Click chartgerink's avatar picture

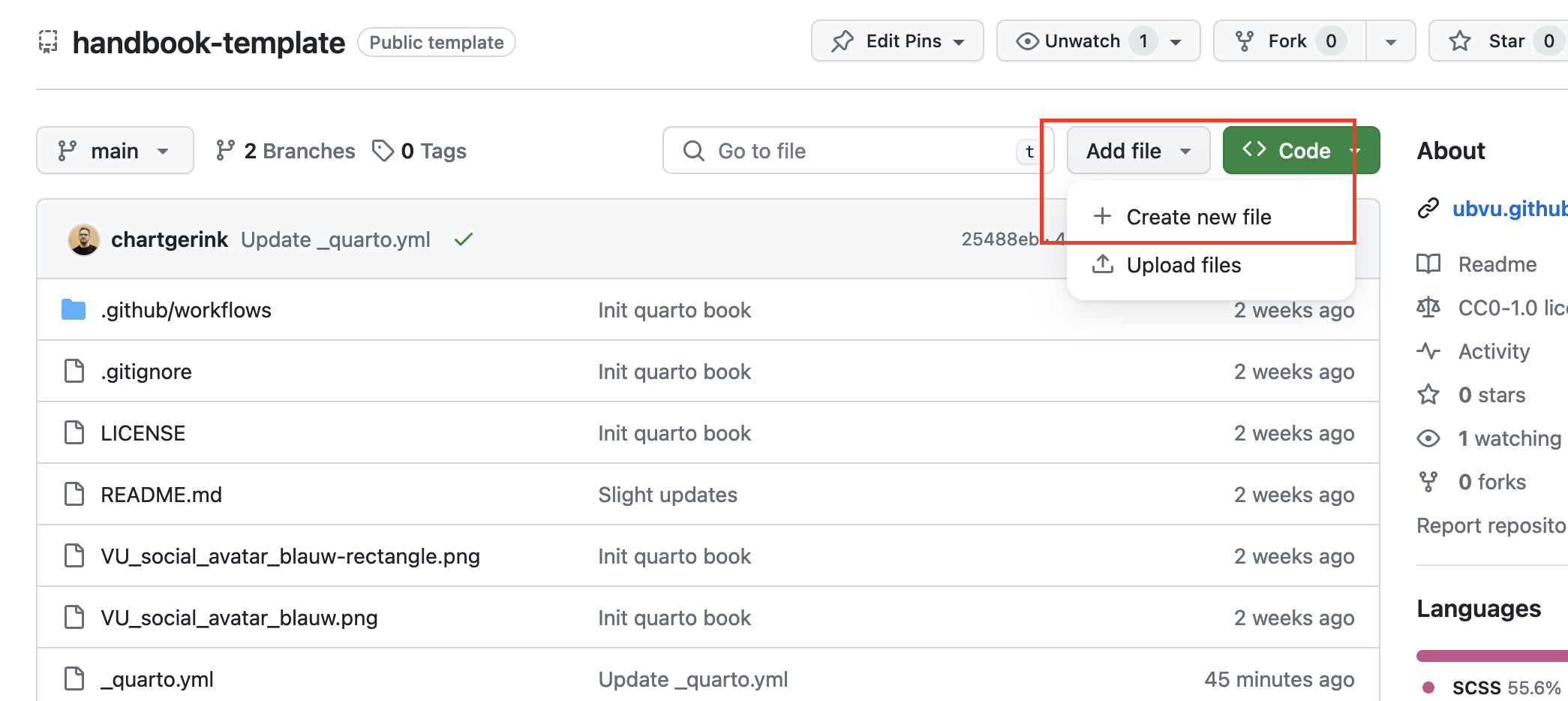[x=83, y=240]
